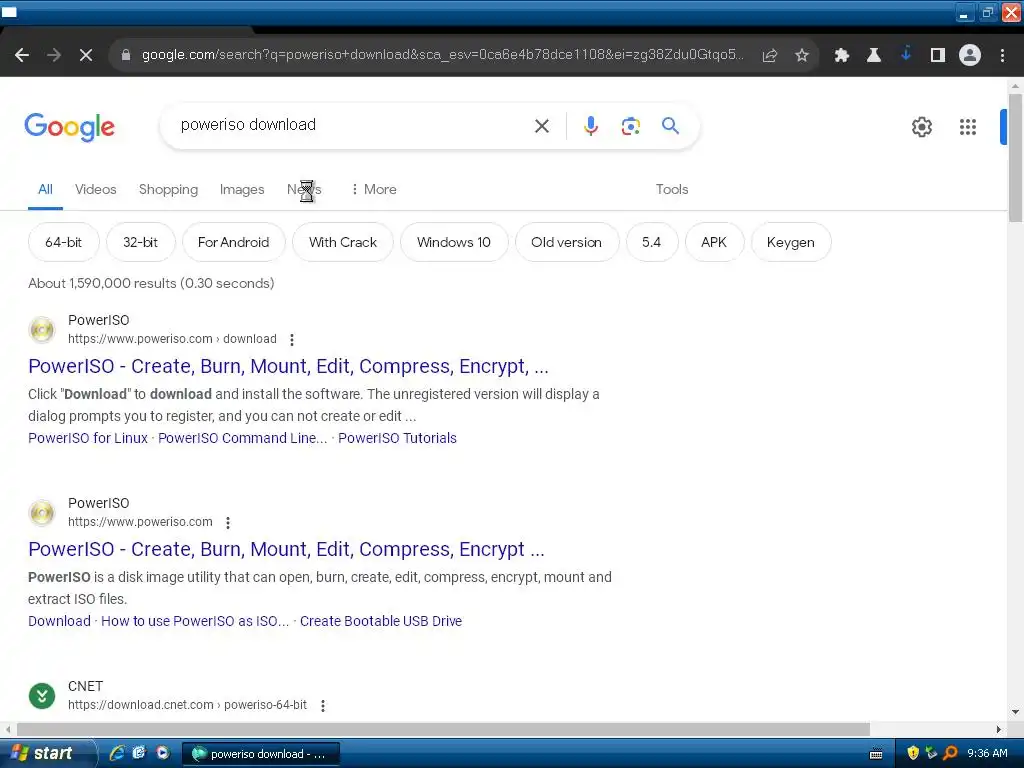Open the downloads arrow icon
Screen dimensions: 1024x768
coord(906,54)
